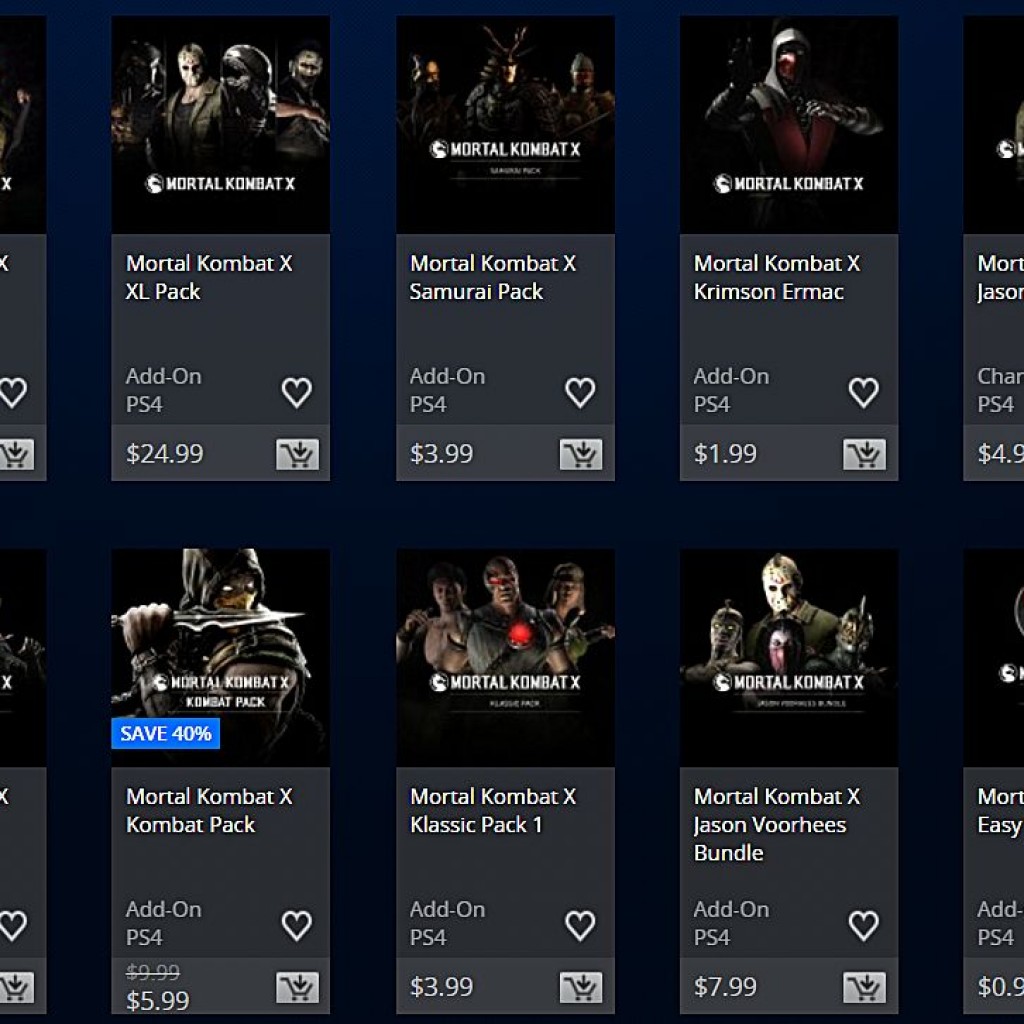1024x1024 pixels.
Task: Wishlist the Samurai Pack with heart icon
Action: [581, 392]
